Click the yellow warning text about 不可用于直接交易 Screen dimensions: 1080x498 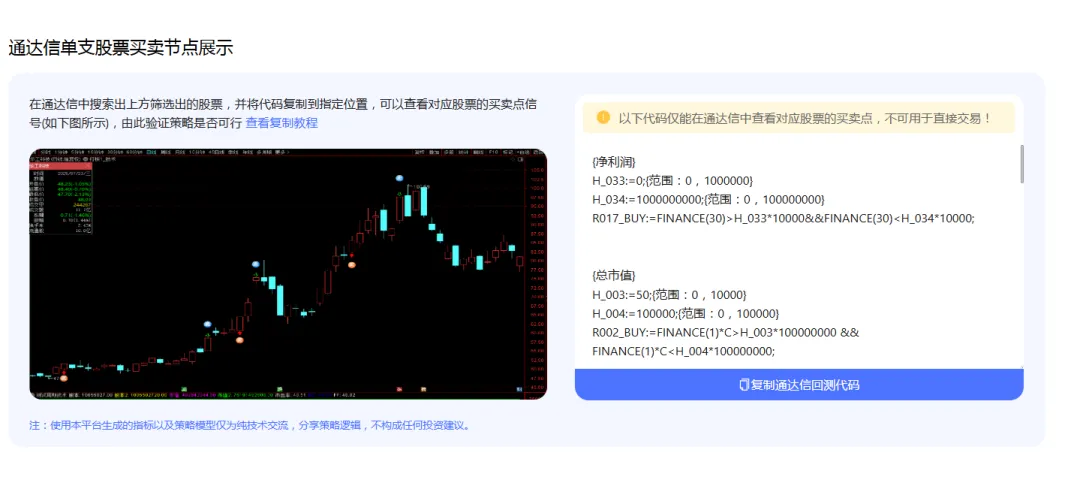click(804, 118)
